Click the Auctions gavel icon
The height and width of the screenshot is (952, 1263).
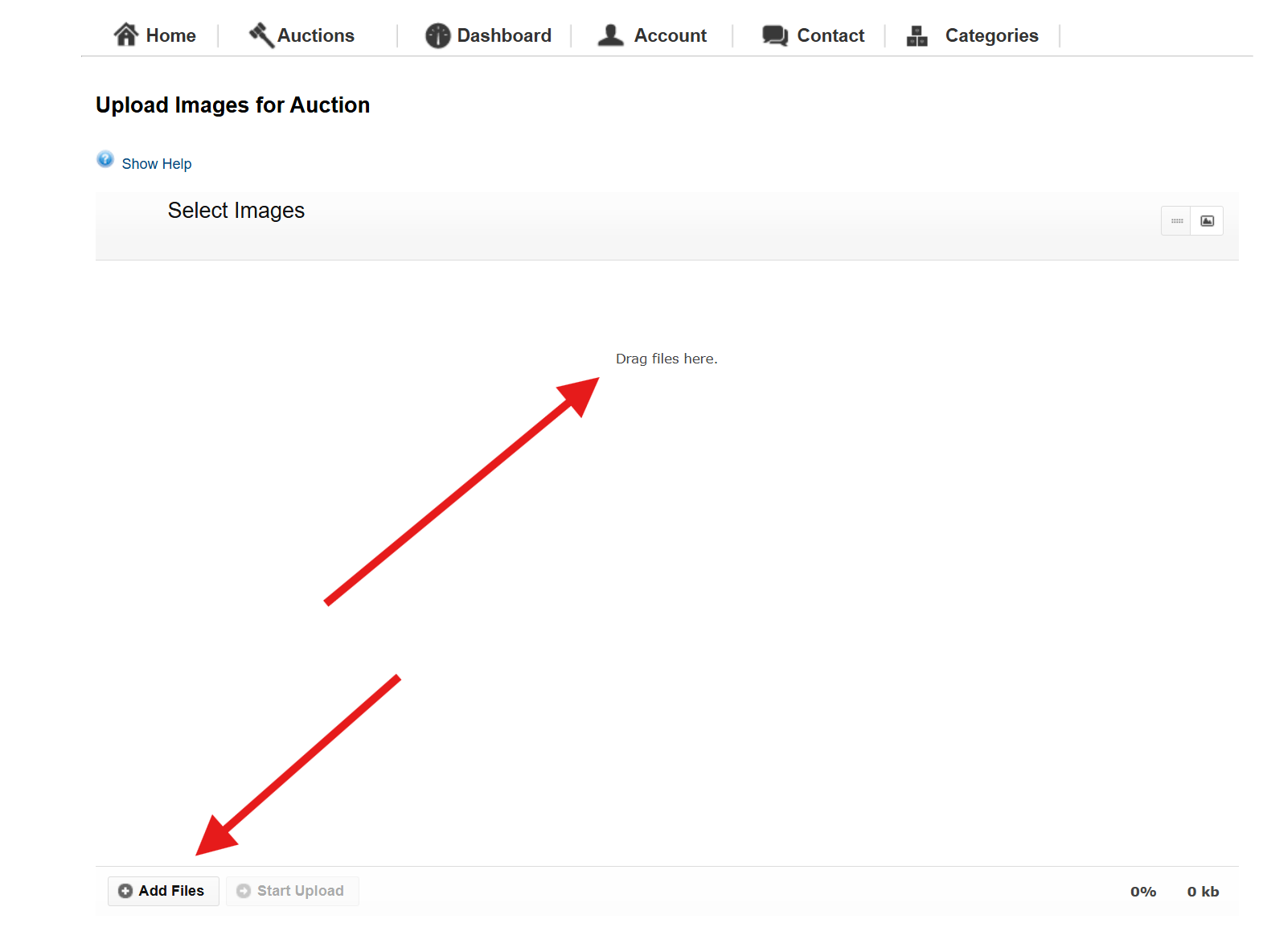(261, 35)
